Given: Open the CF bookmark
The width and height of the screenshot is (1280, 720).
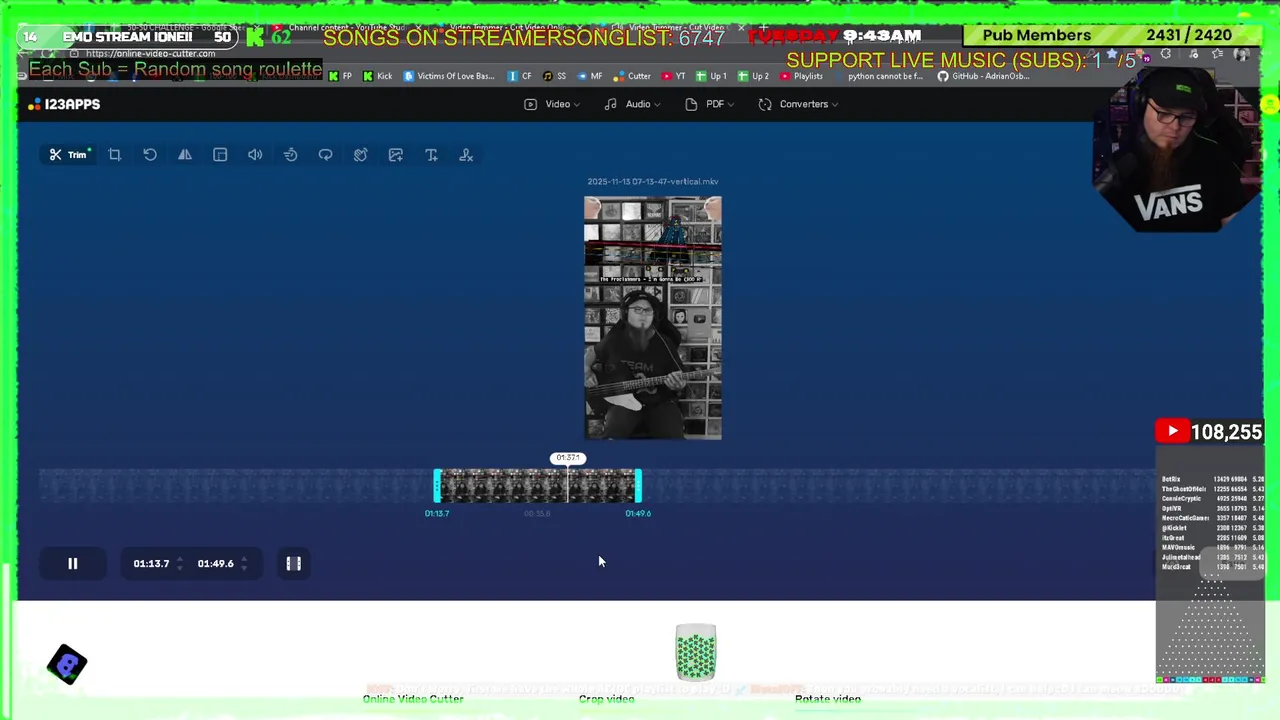Looking at the screenshot, I should point(520,76).
